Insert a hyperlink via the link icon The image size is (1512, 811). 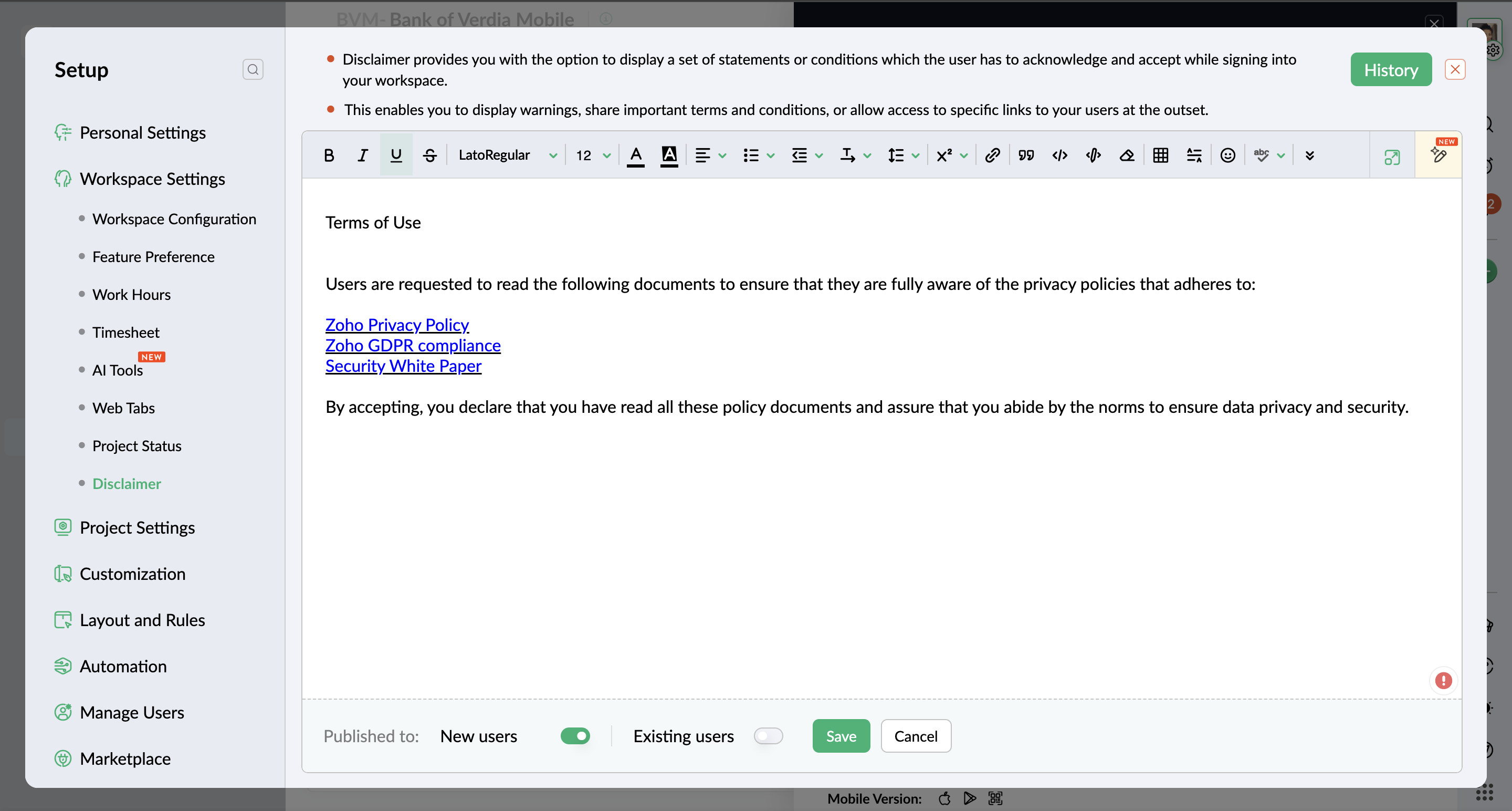click(992, 155)
